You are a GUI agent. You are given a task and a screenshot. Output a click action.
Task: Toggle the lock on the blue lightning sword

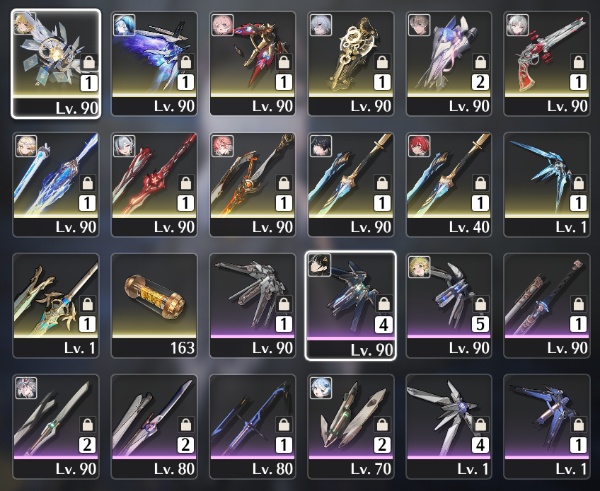click(x=88, y=183)
